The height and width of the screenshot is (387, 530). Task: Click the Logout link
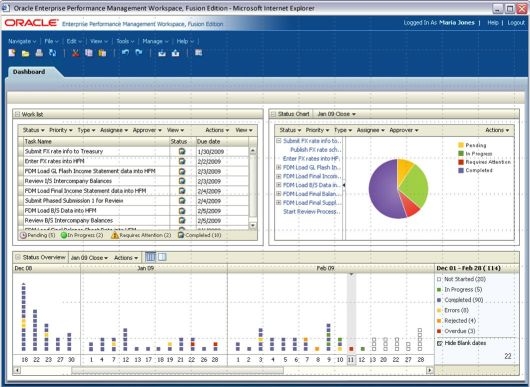(x=516, y=23)
